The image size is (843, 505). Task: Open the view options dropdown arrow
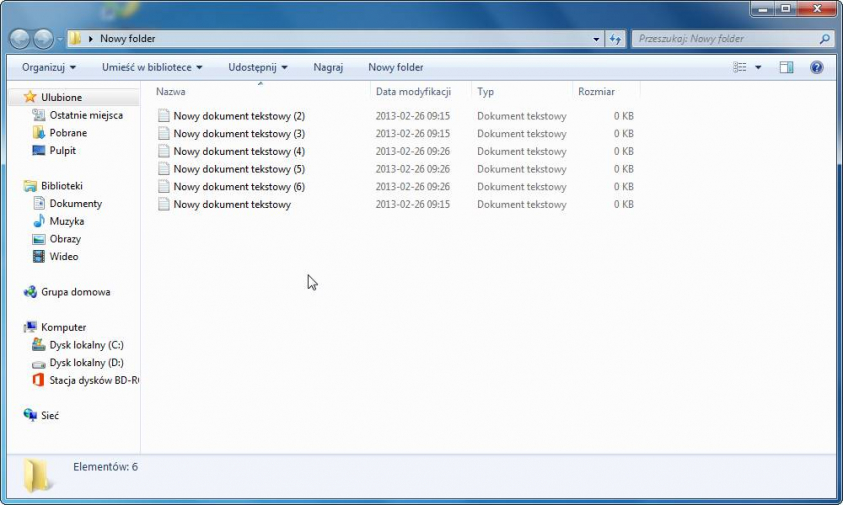point(758,67)
